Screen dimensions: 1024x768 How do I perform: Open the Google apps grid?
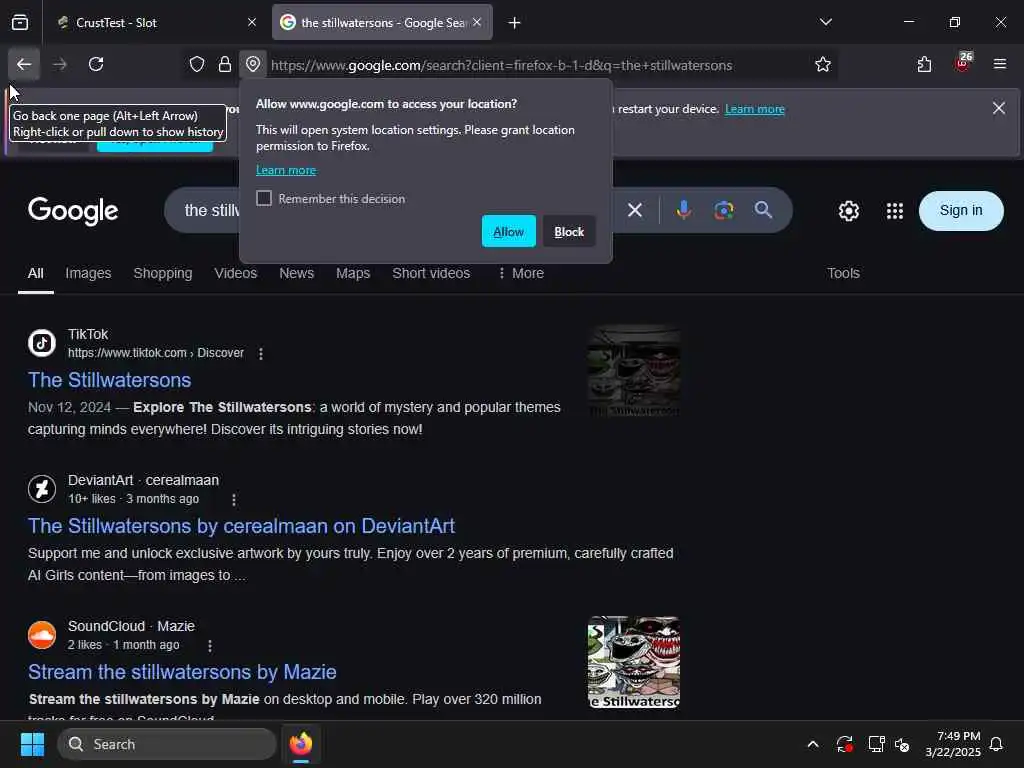click(895, 211)
